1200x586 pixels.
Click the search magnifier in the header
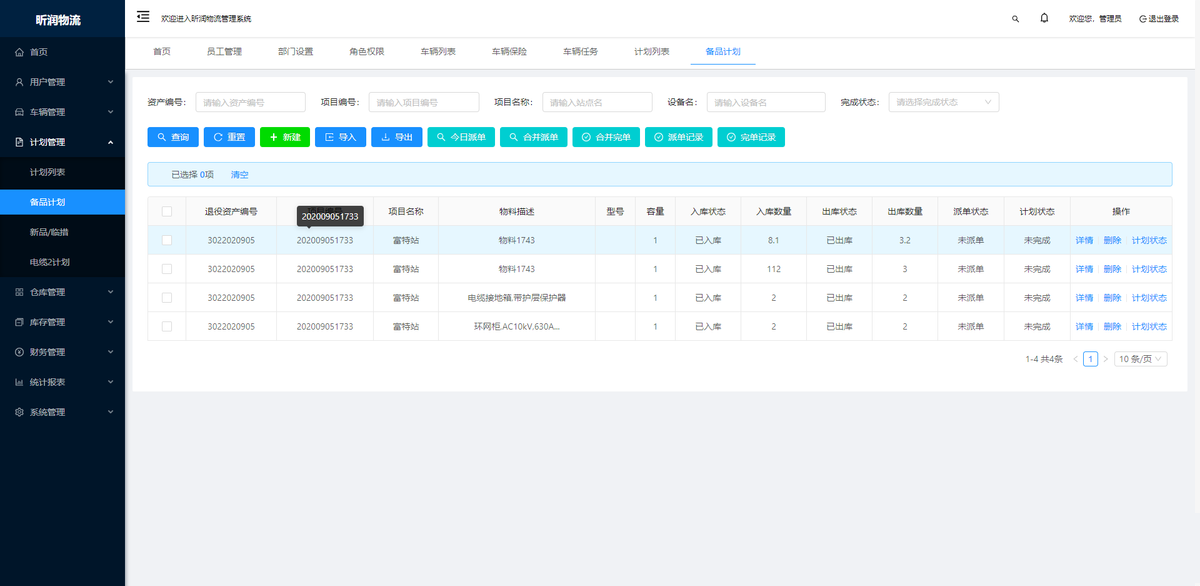click(x=1016, y=18)
